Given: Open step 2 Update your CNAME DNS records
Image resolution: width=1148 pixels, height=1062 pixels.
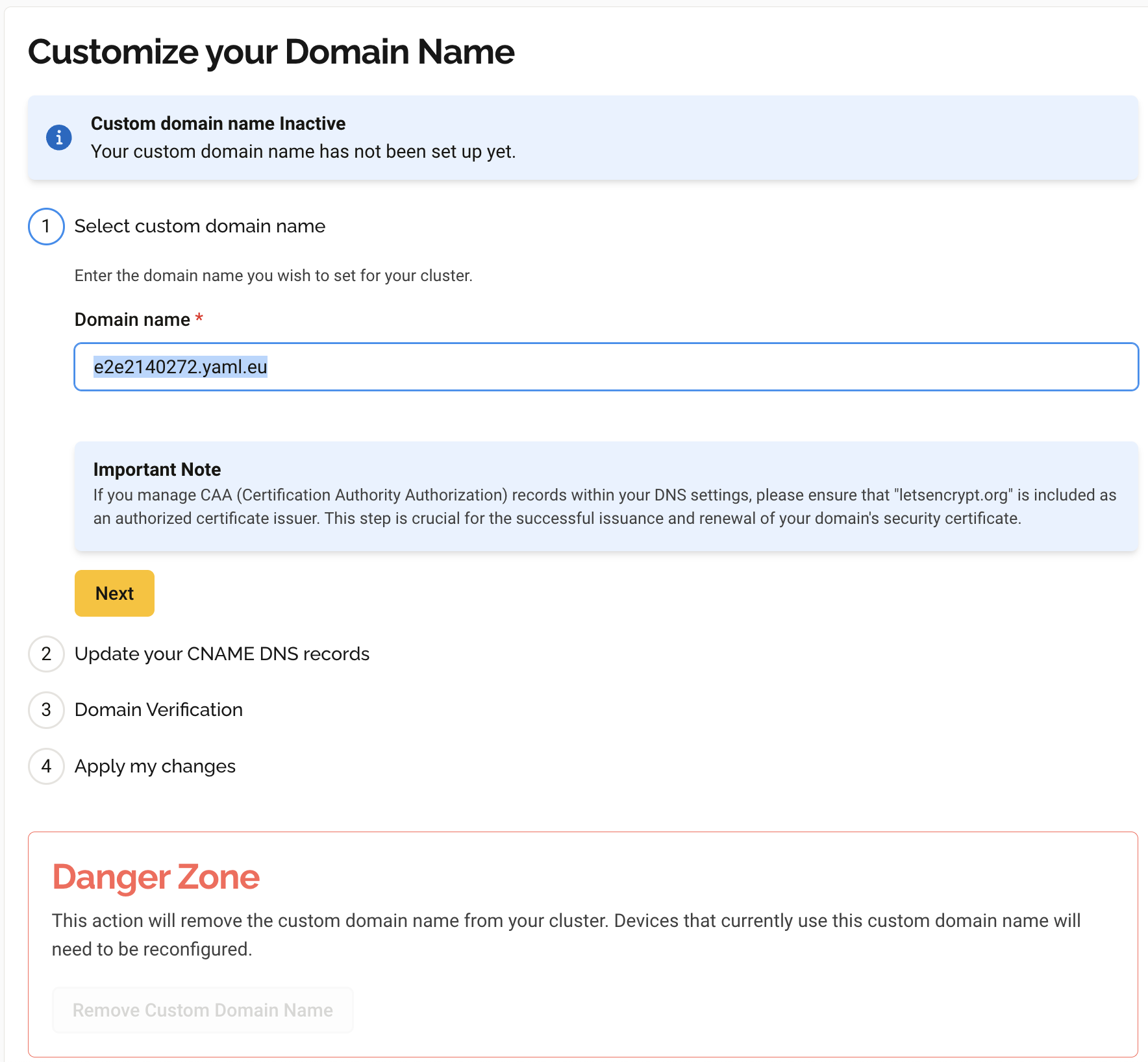Looking at the screenshot, I should click(x=222, y=654).
